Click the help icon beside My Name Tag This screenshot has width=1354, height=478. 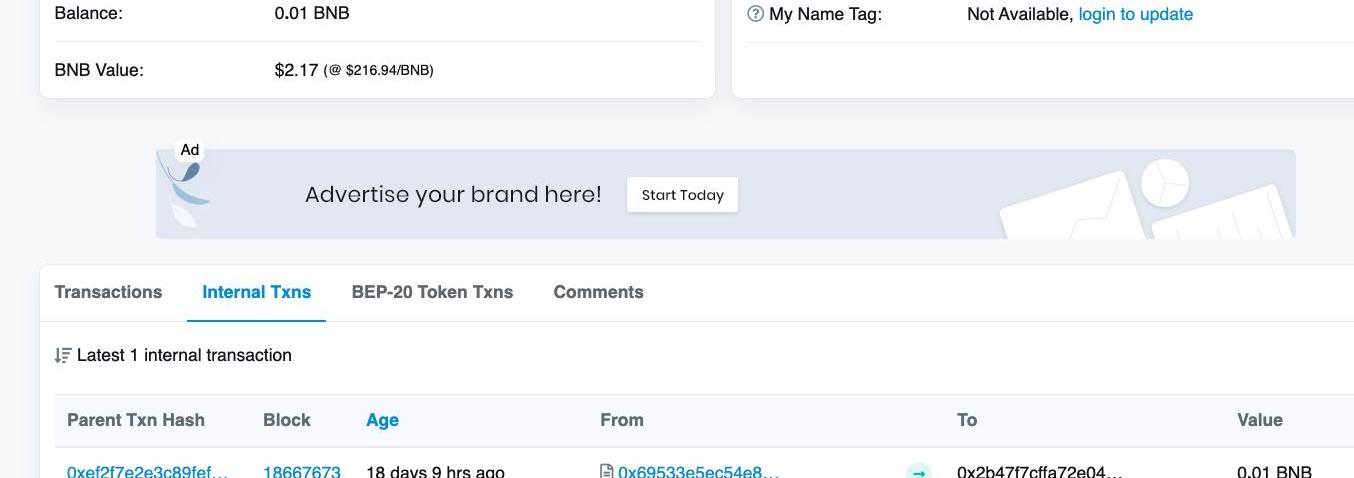(756, 14)
